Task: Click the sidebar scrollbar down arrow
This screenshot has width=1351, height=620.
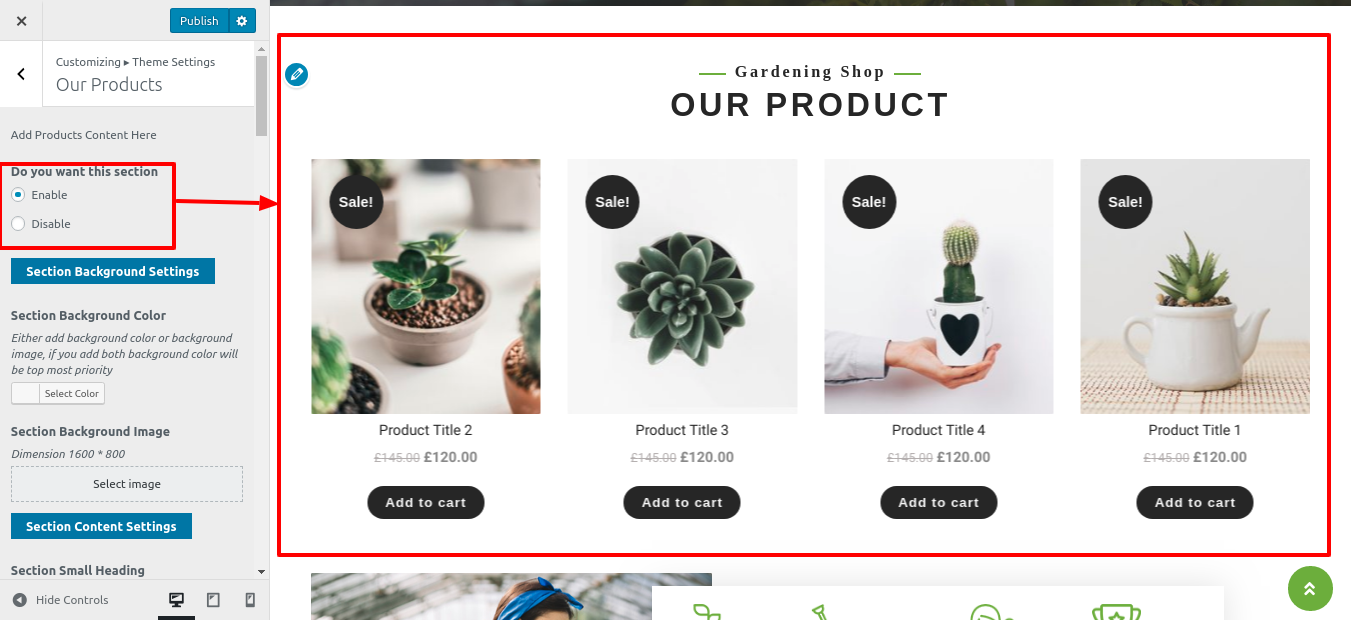Action: 262,572
